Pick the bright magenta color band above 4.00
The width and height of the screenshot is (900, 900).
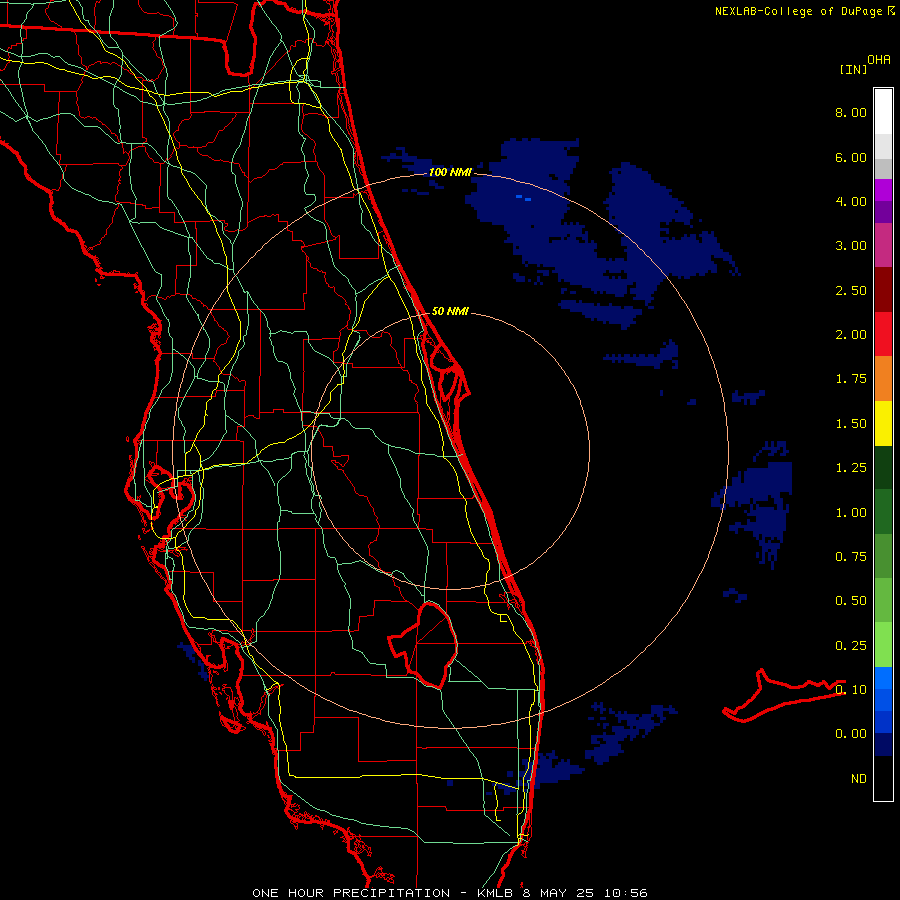coord(883,190)
